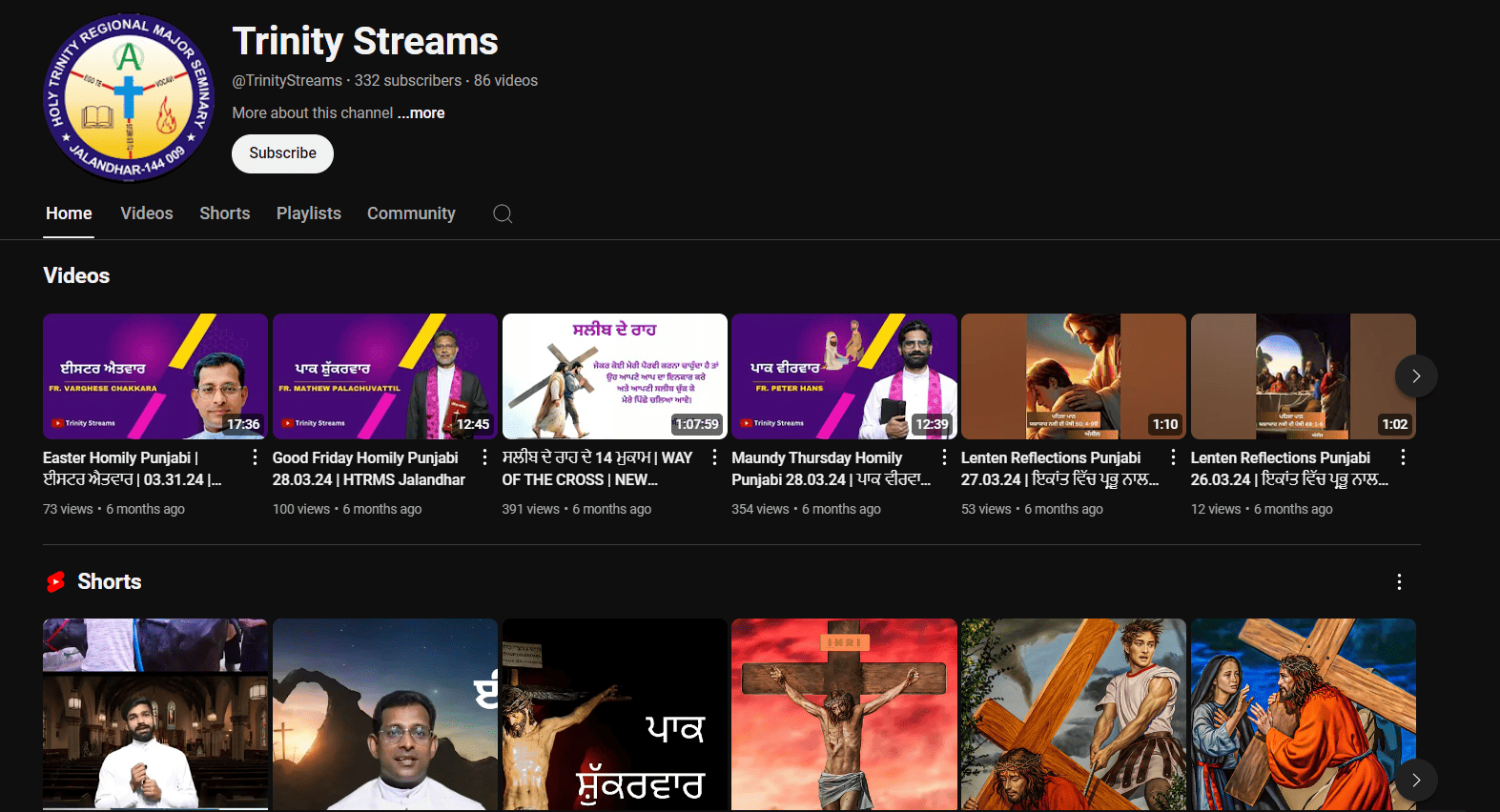Open the short with Punjabi Good Friday text
The image size is (1500, 812).
click(615, 715)
